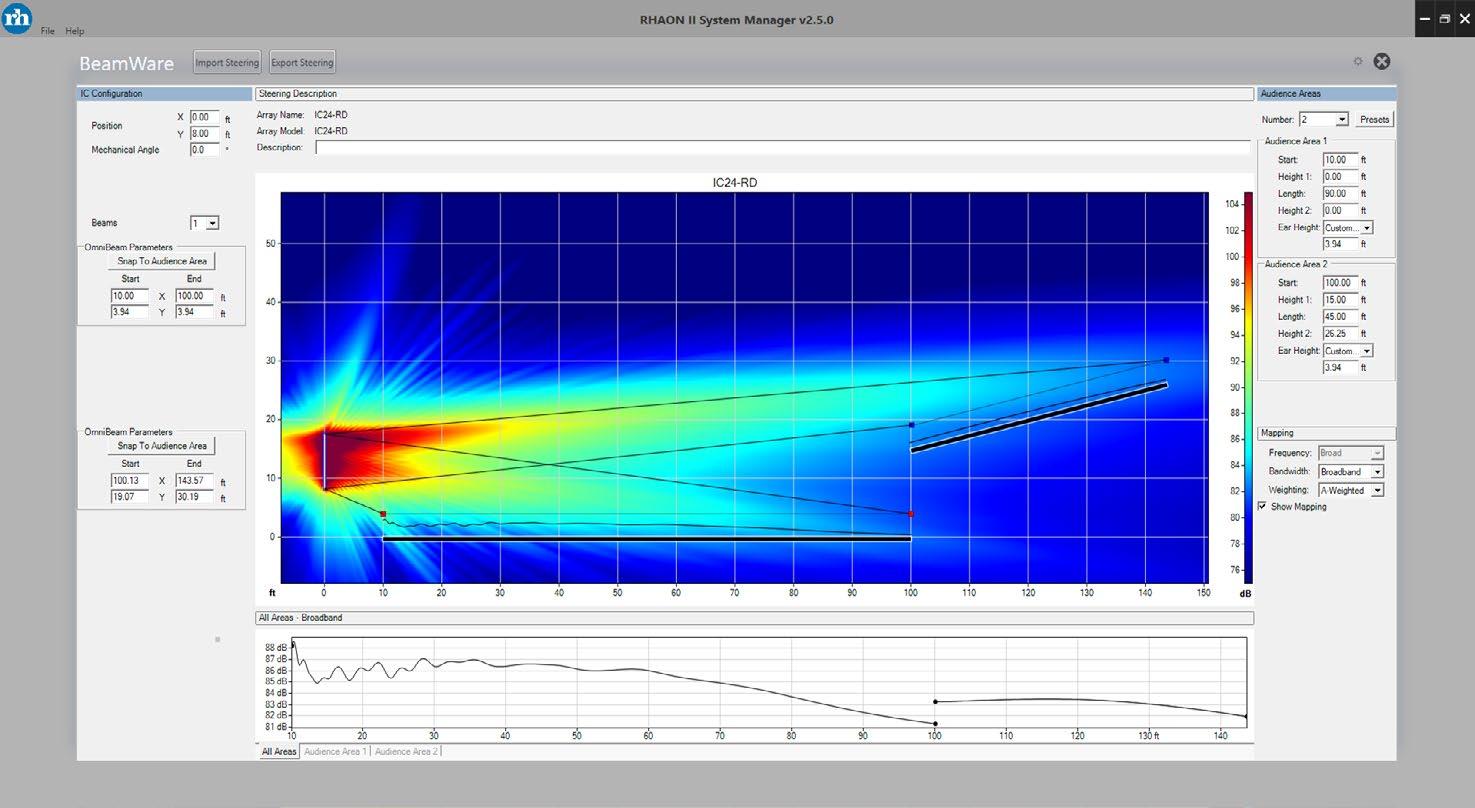Click the OmniBeam Start Y field showing 19.07
This screenshot has height=808, width=1475.
pyautogui.click(x=130, y=497)
